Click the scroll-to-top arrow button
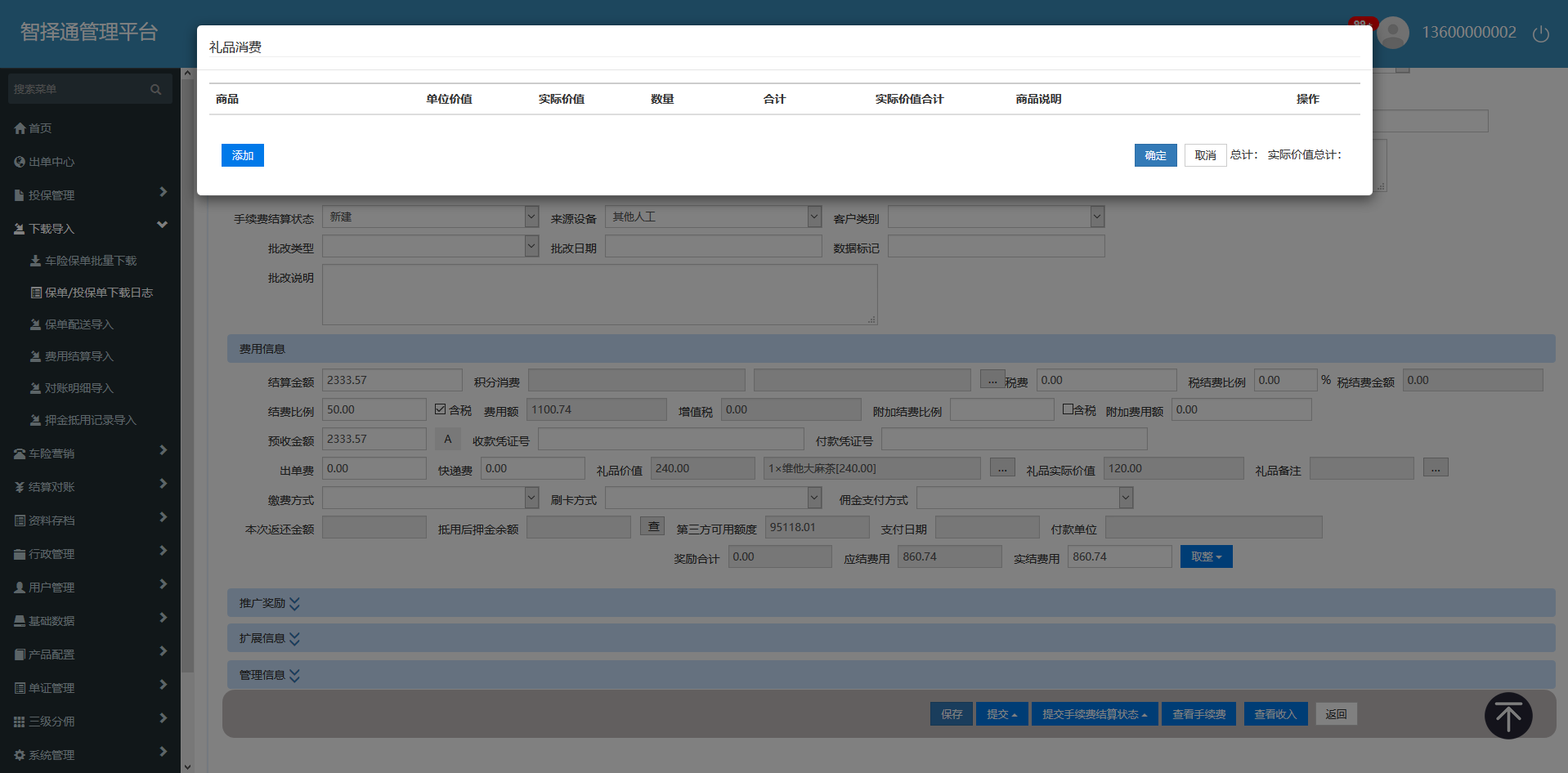Image resolution: width=1568 pixels, height=773 pixels. (1508, 716)
